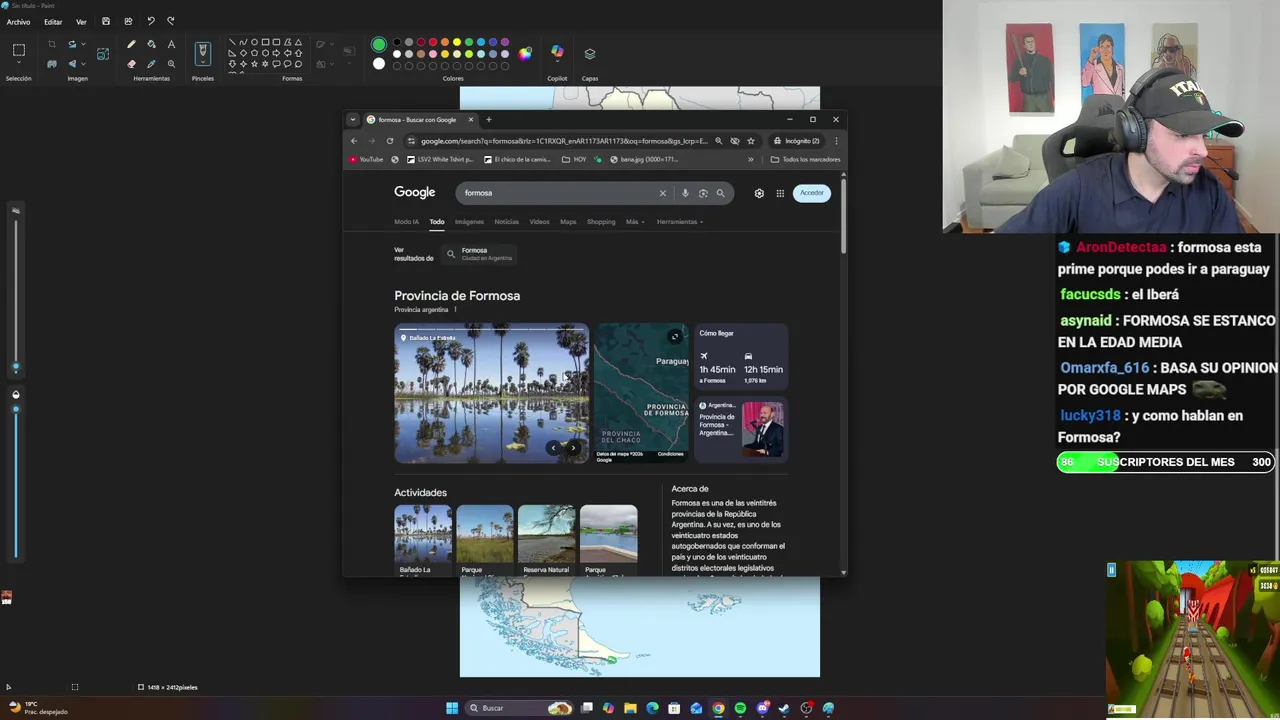Image resolution: width=1280 pixels, height=720 pixels.
Task: Redo the action in Paint
Action: [171, 21]
